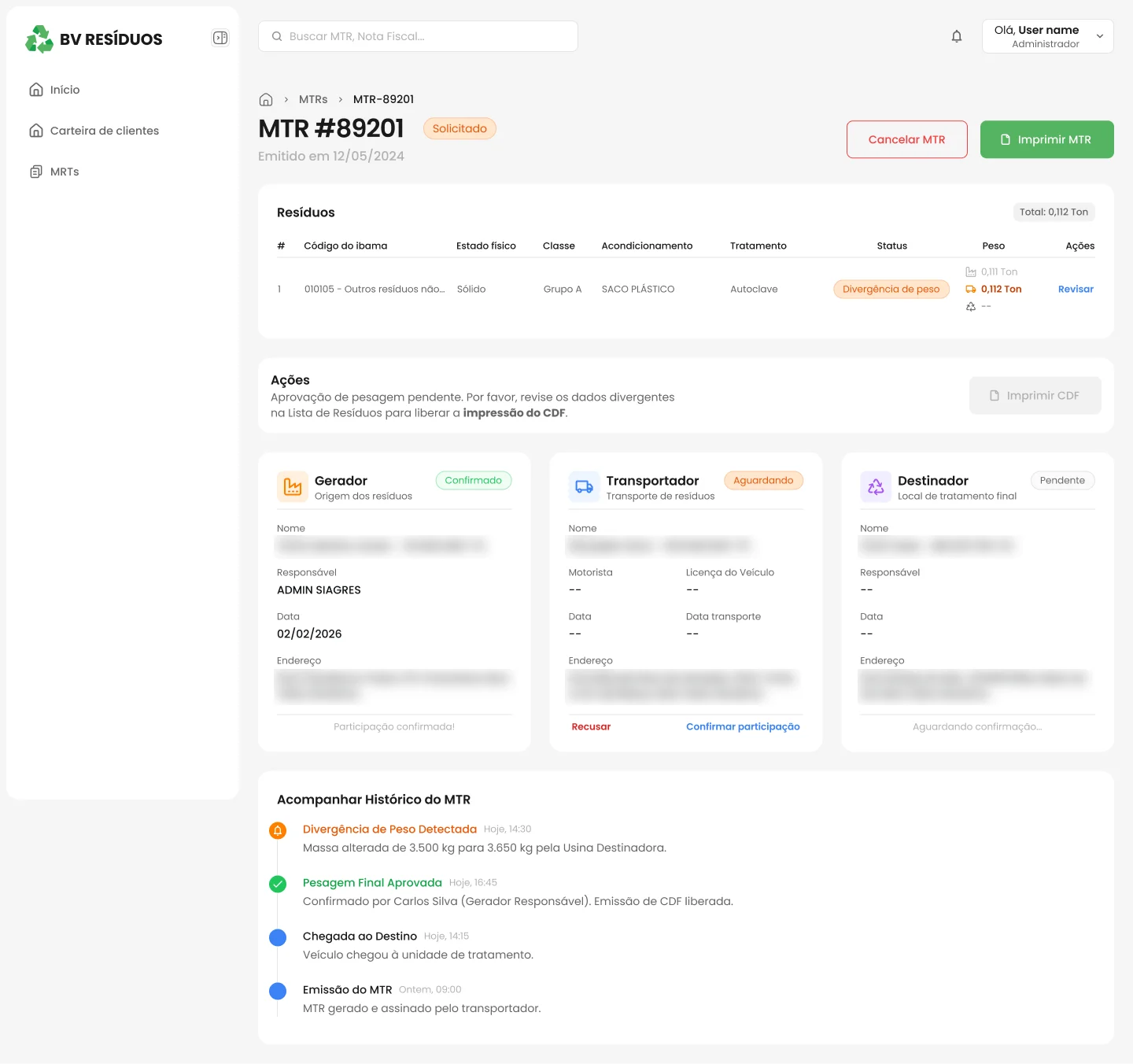Click the transporter weight truck icon
1133x1064 pixels.
971,289
